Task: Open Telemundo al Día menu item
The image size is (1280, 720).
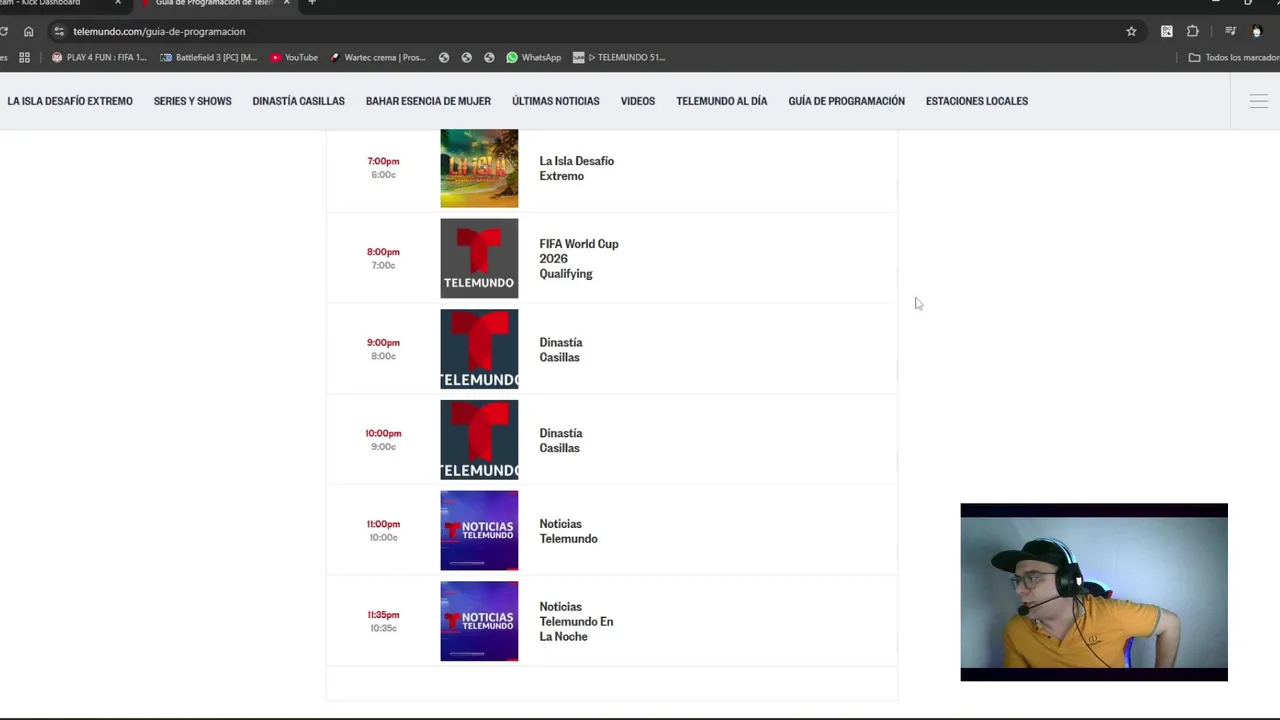Action: [721, 101]
